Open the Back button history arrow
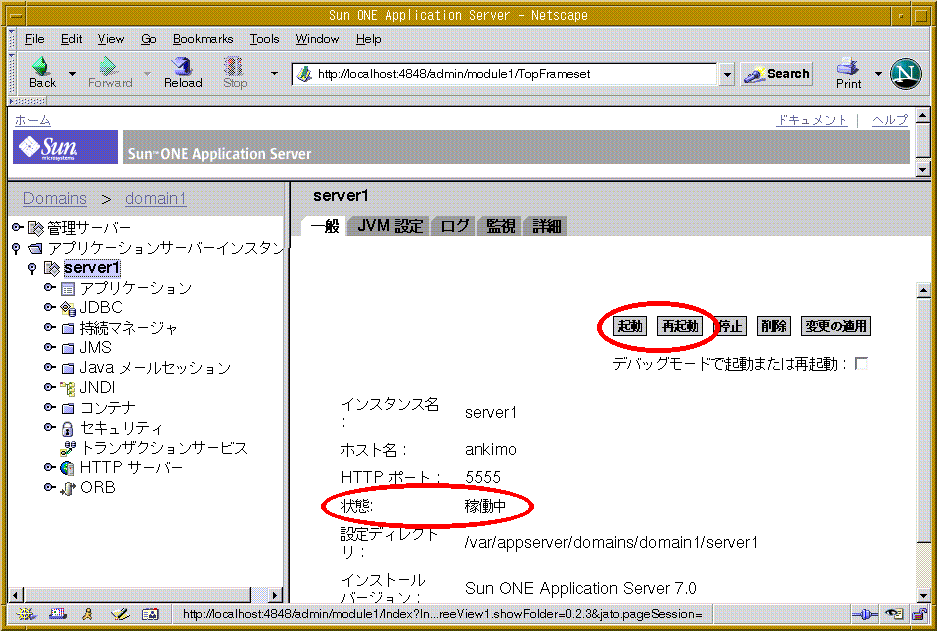The width and height of the screenshot is (937, 631). coord(72,74)
